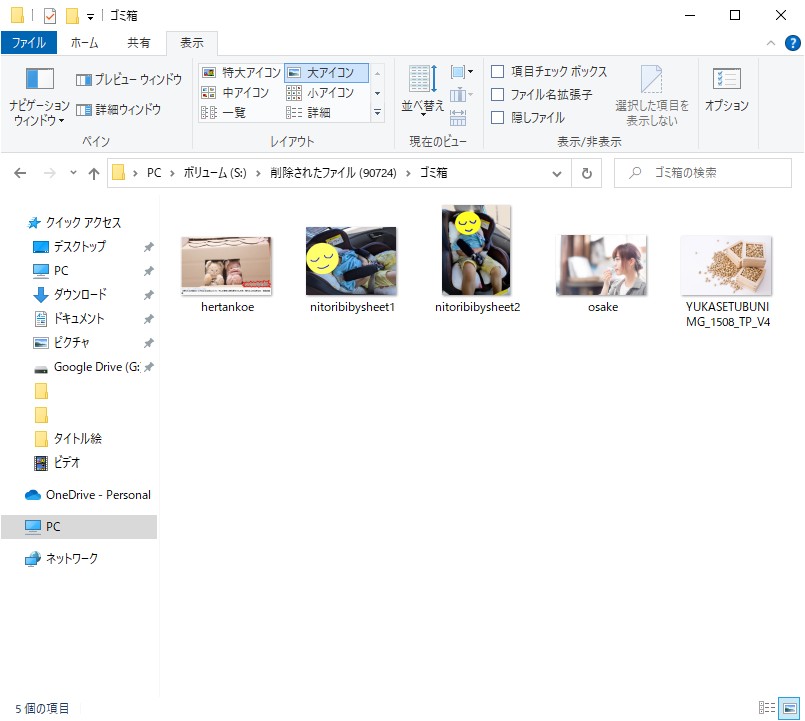
Task: Open the ファイル menu tab
Action: pyautogui.click(x=28, y=43)
